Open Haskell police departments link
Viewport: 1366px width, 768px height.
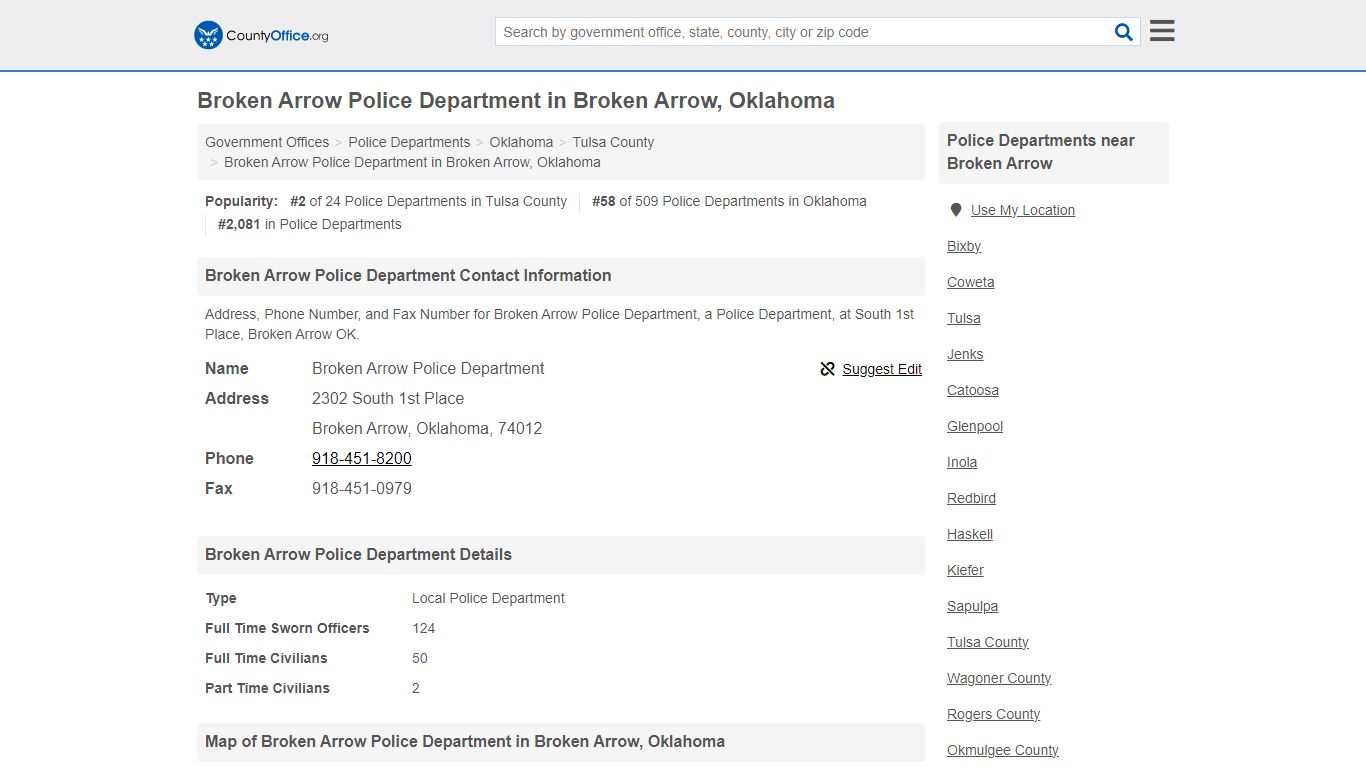(x=970, y=534)
